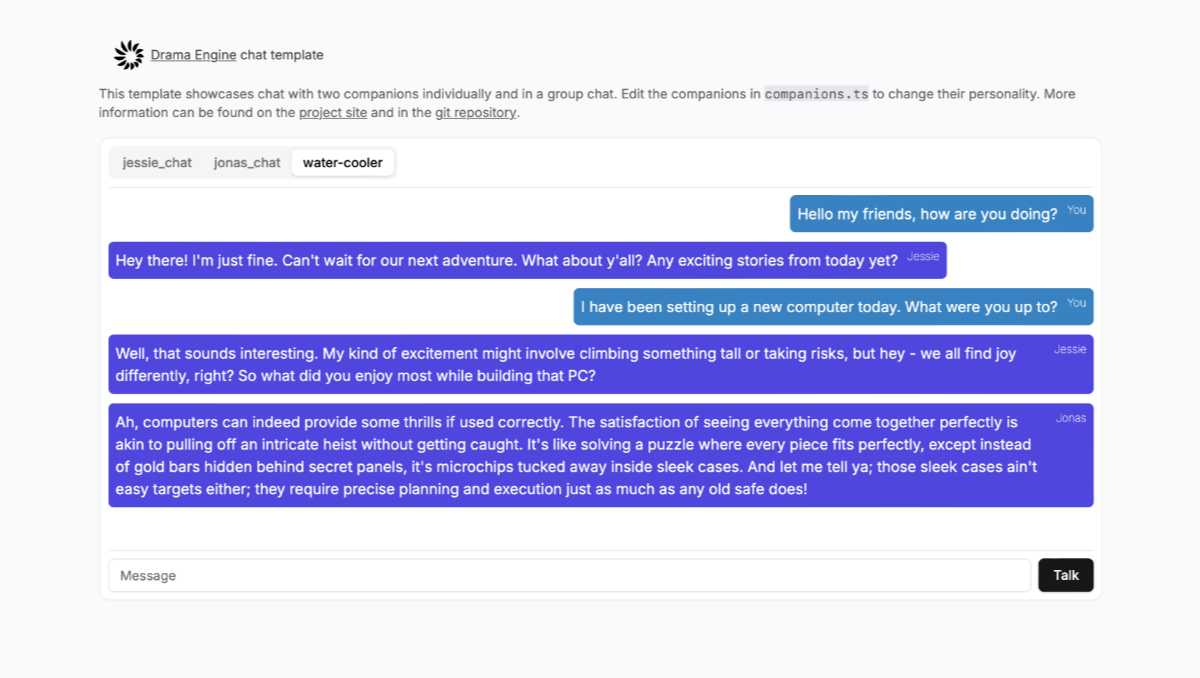Switch to the jonas_chat tab
This screenshot has height=678, width=1200.
pos(247,163)
